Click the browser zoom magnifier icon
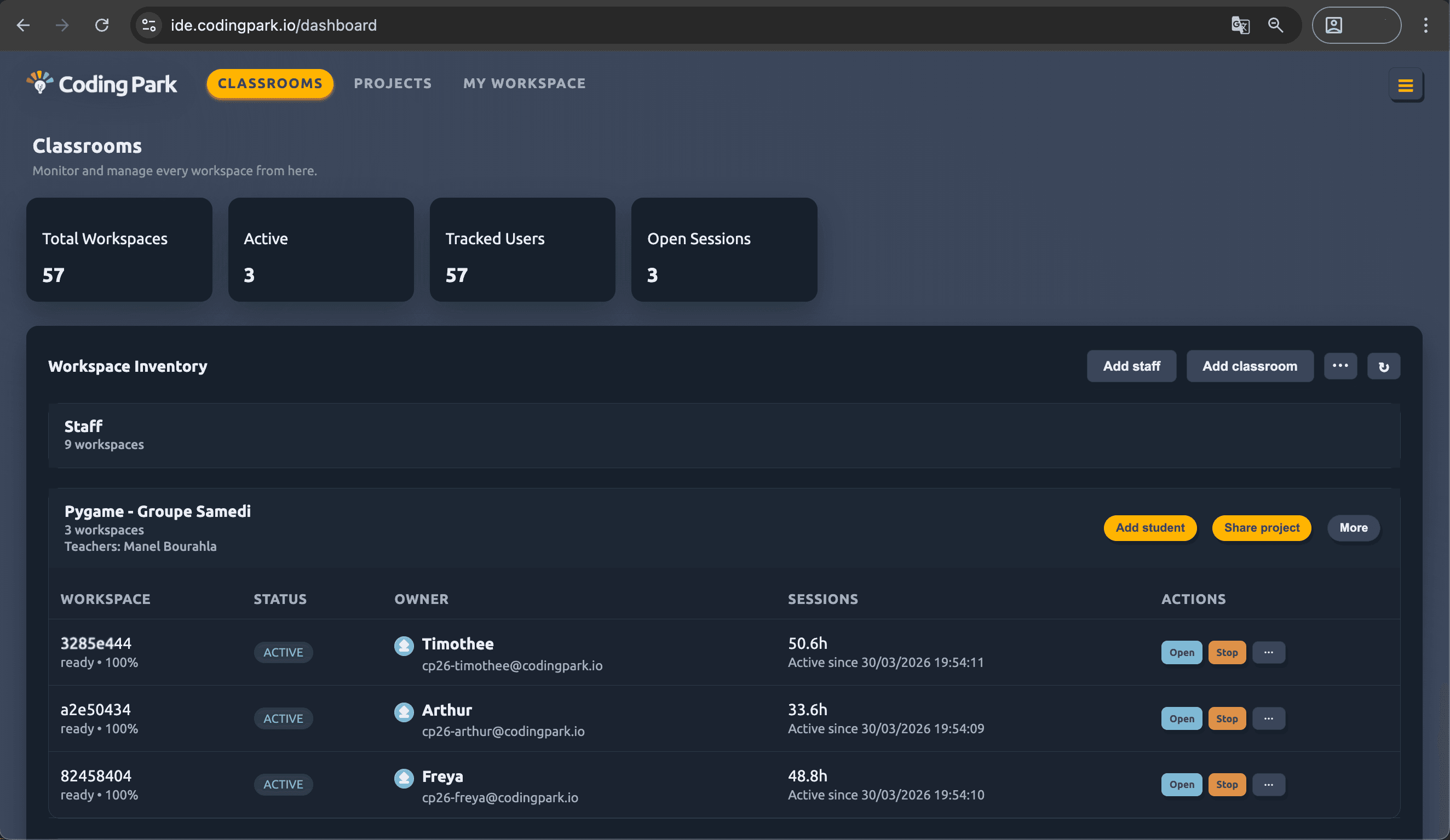The height and width of the screenshot is (840, 1450). pyautogui.click(x=1275, y=25)
